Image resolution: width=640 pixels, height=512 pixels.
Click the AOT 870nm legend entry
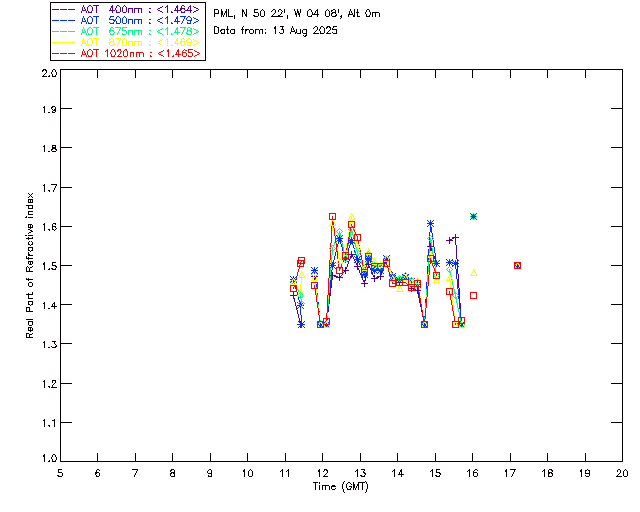[127, 42]
